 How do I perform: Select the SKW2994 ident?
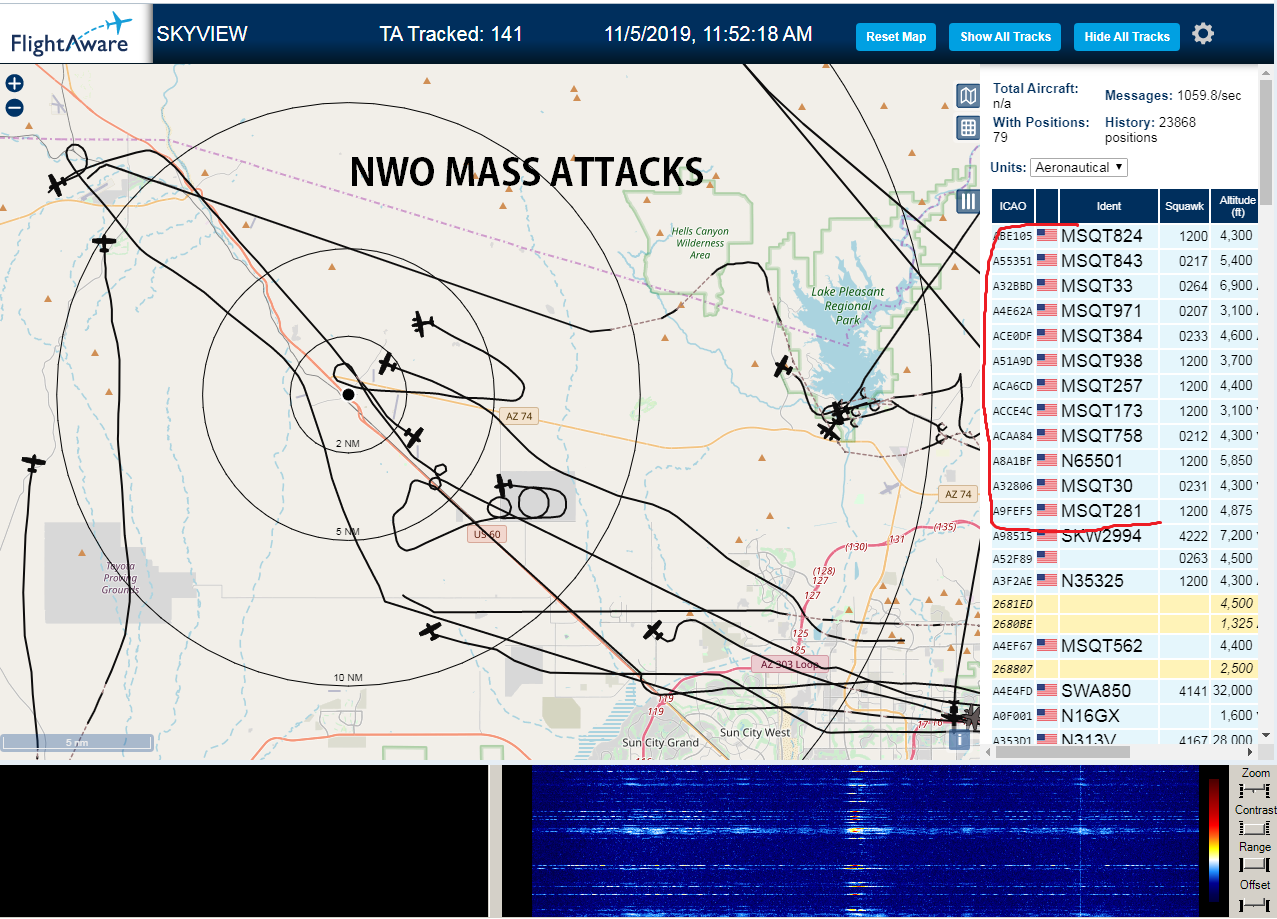(1101, 535)
